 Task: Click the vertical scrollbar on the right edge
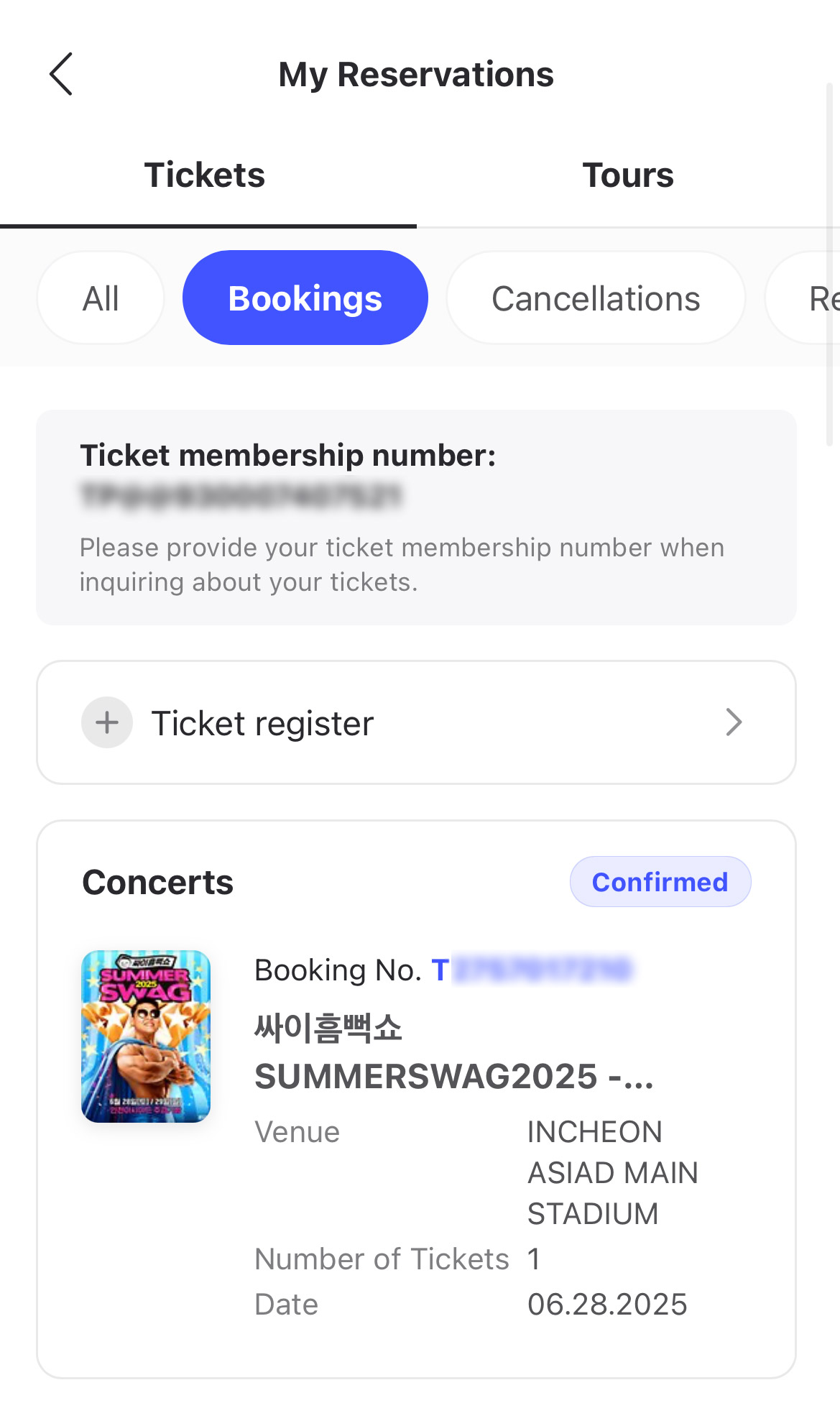click(829, 266)
